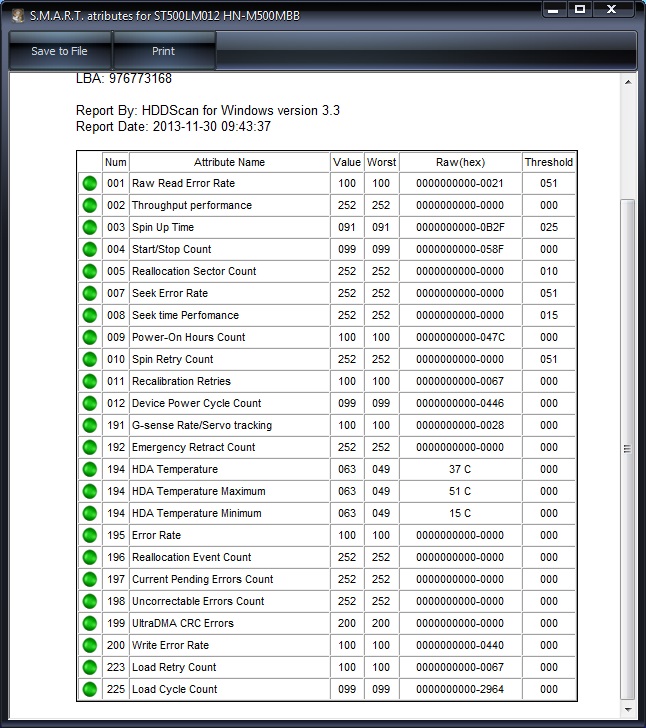This screenshot has height=728, width=646.
Task: Click raw value 0000000000-0028
Action: pos(460,425)
